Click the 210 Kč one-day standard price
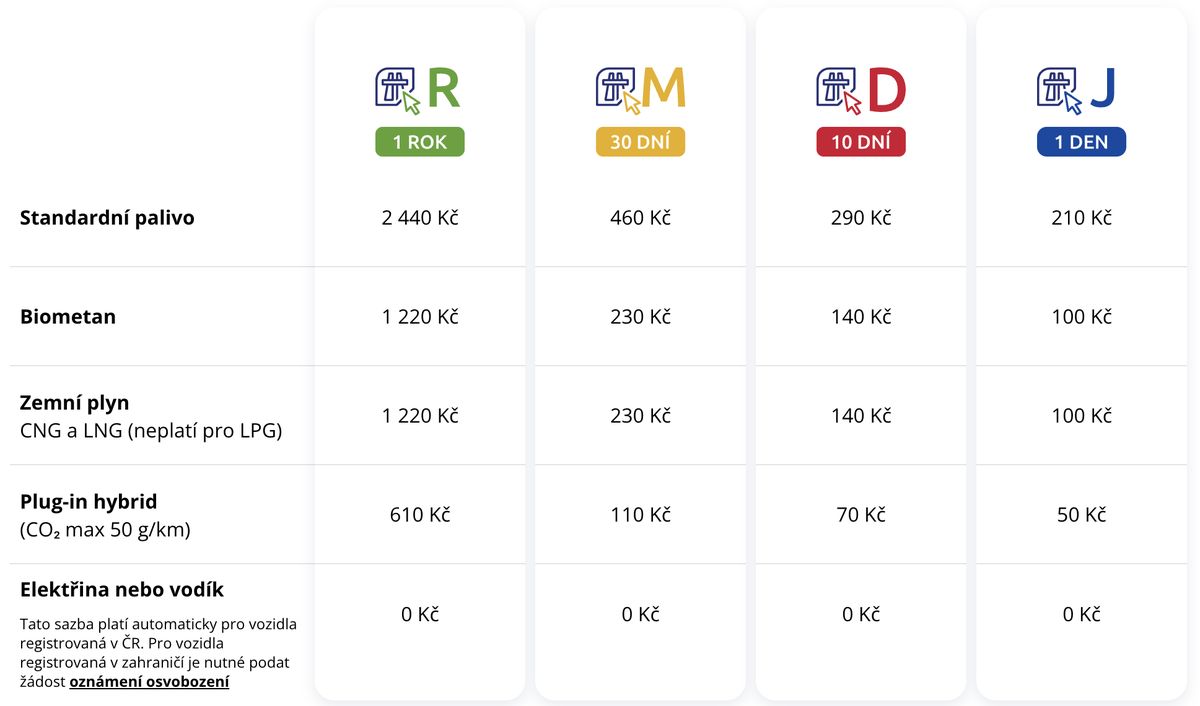1200x706 pixels. coord(1081,217)
